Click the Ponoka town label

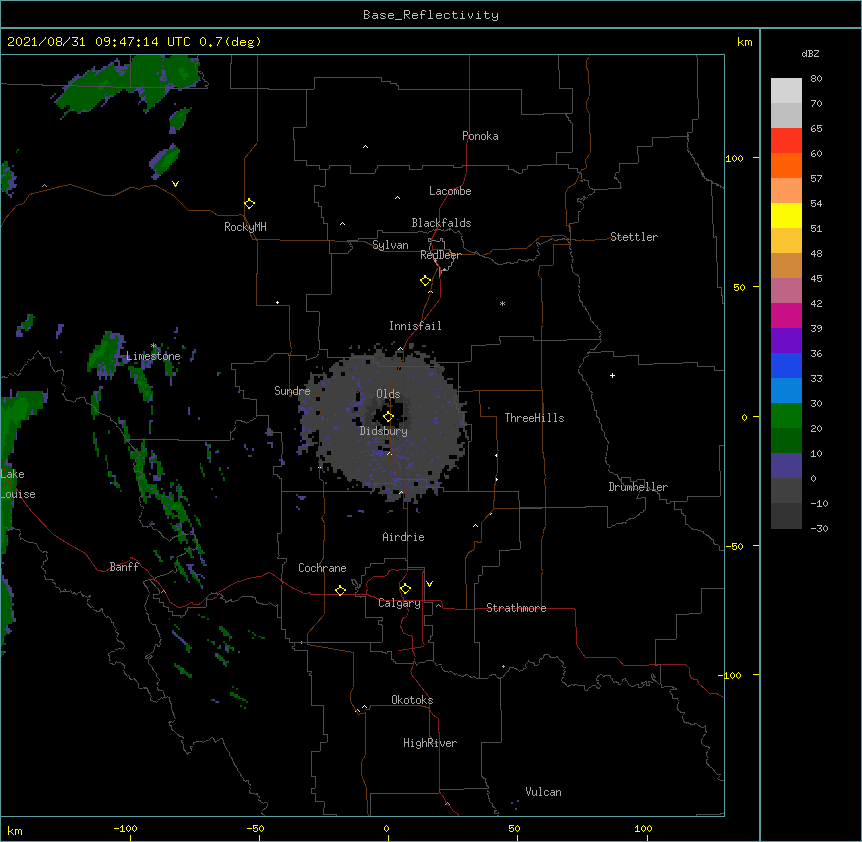tap(480, 136)
